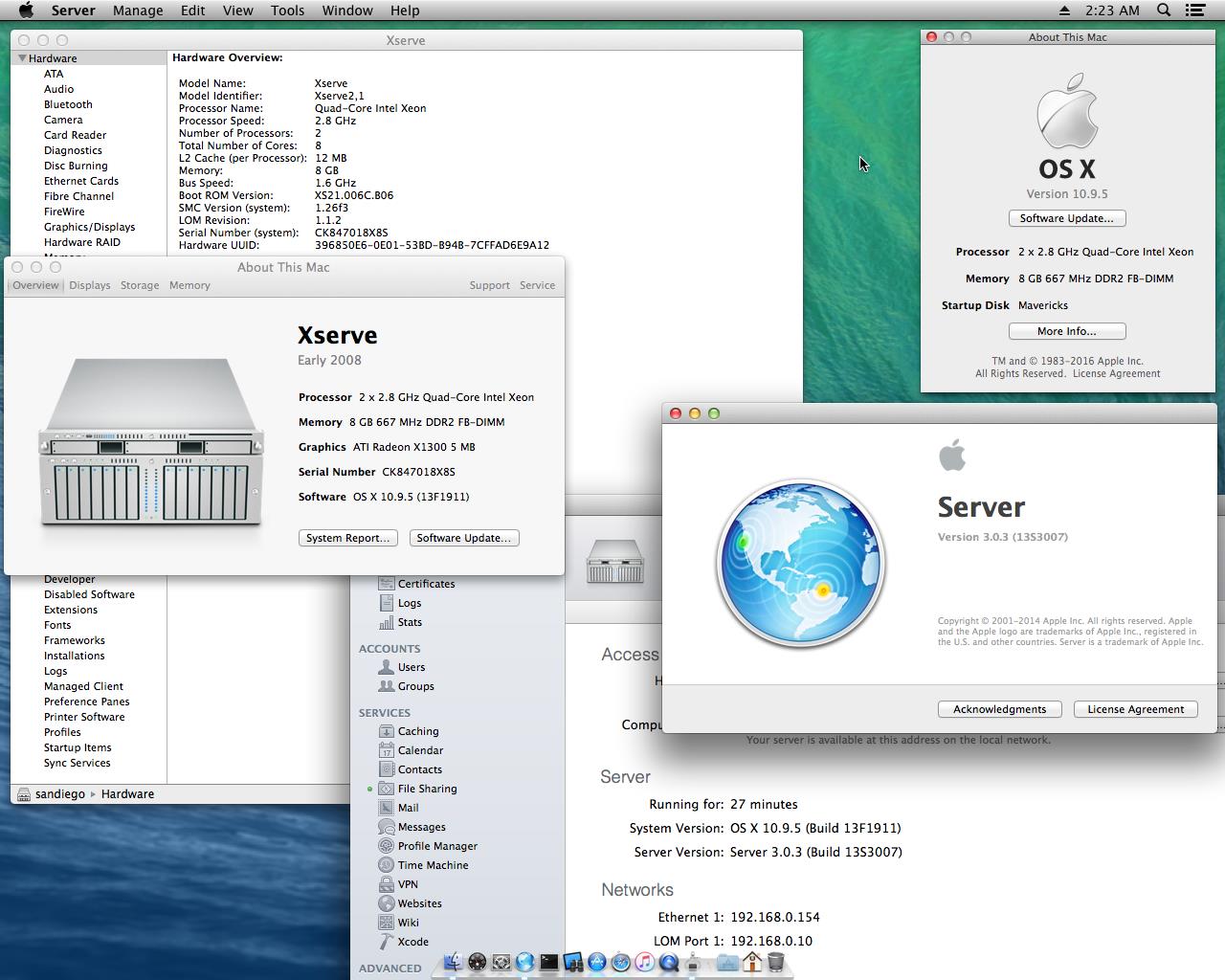Open Terminal from the Dock
This screenshot has width=1225, height=980.
click(x=548, y=962)
